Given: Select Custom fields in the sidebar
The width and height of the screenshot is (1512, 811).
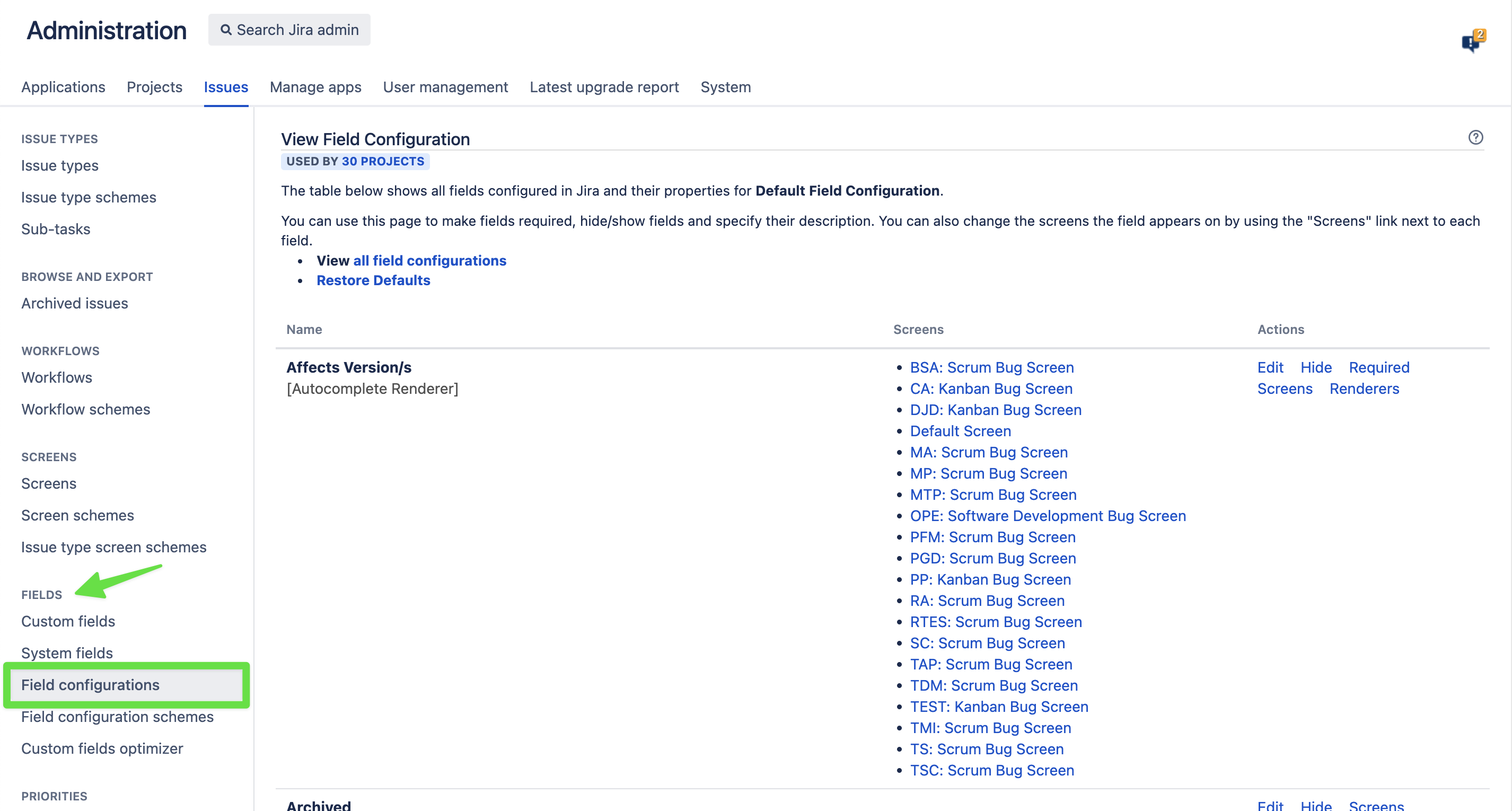Looking at the screenshot, I should tap(68, 621).
